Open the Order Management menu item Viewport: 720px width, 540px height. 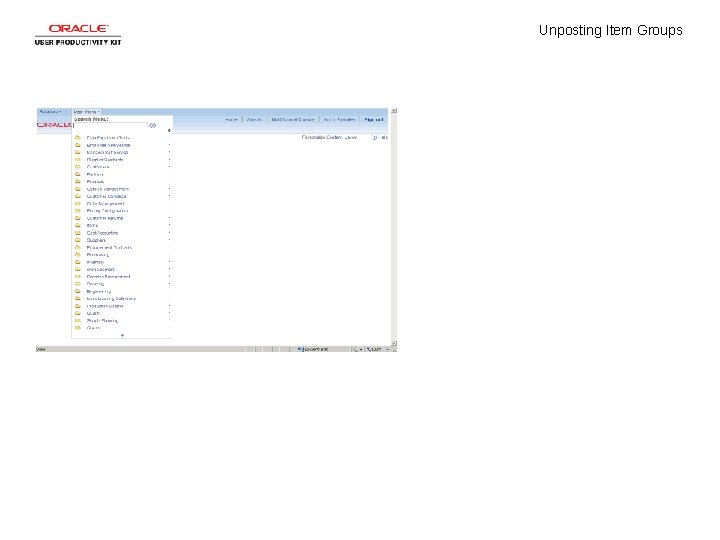[x=106, y=203]
